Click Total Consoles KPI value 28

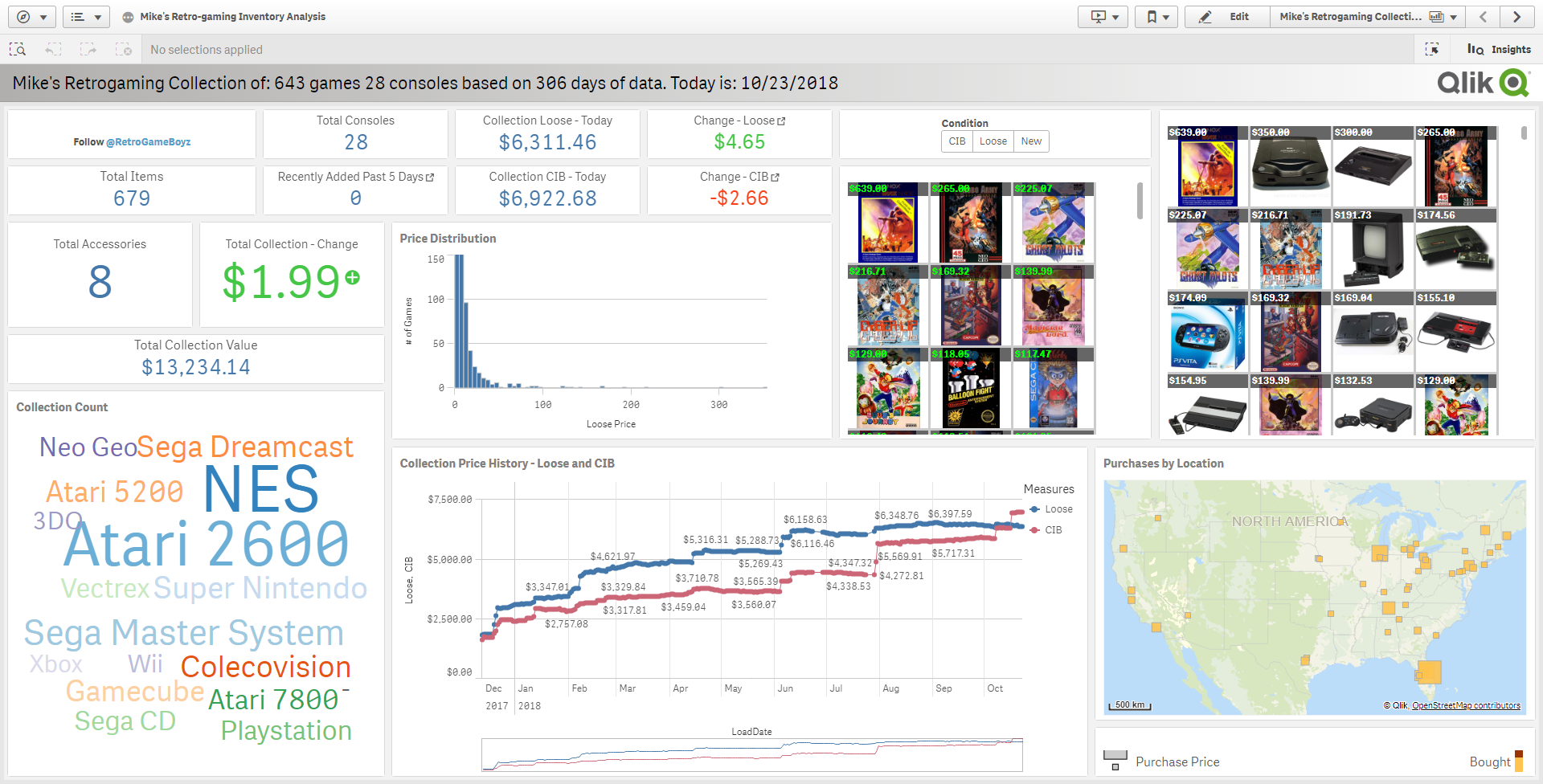coord(356,142)
